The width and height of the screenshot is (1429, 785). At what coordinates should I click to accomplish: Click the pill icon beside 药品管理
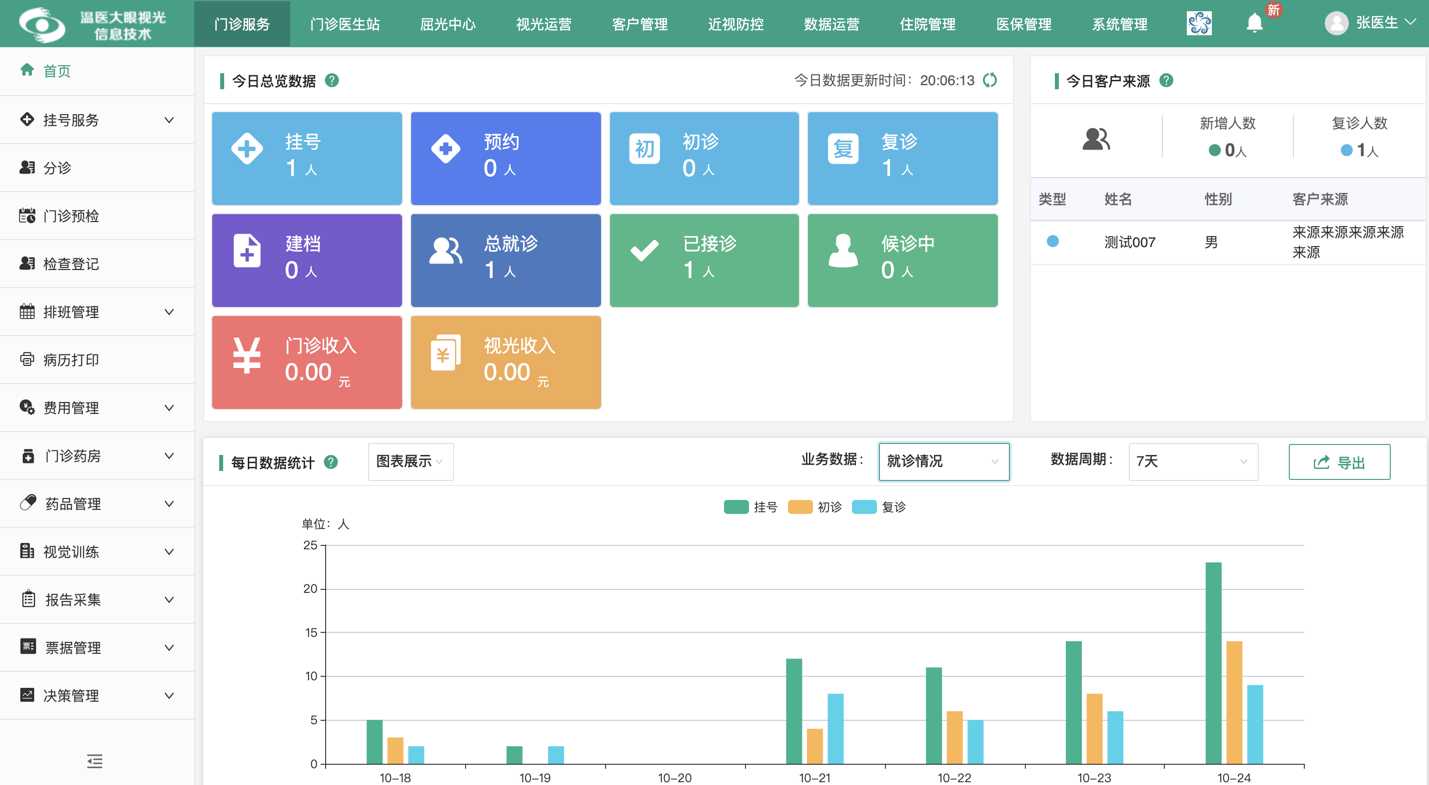click(x=28, y=503)
